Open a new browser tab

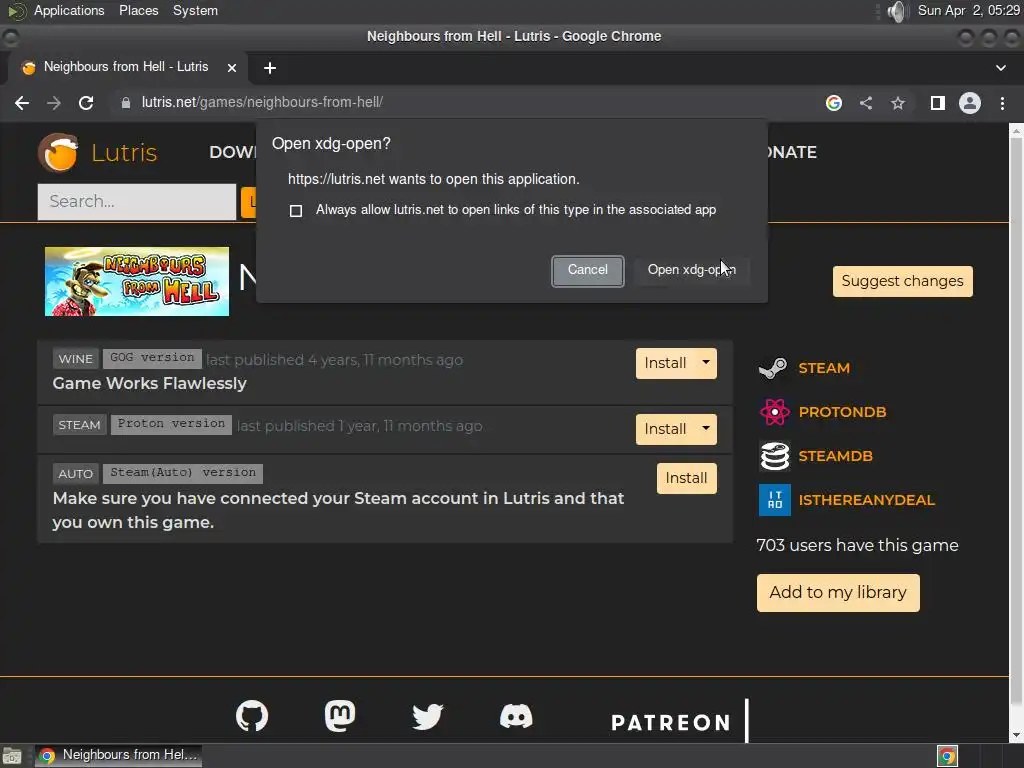coord(270,68)
